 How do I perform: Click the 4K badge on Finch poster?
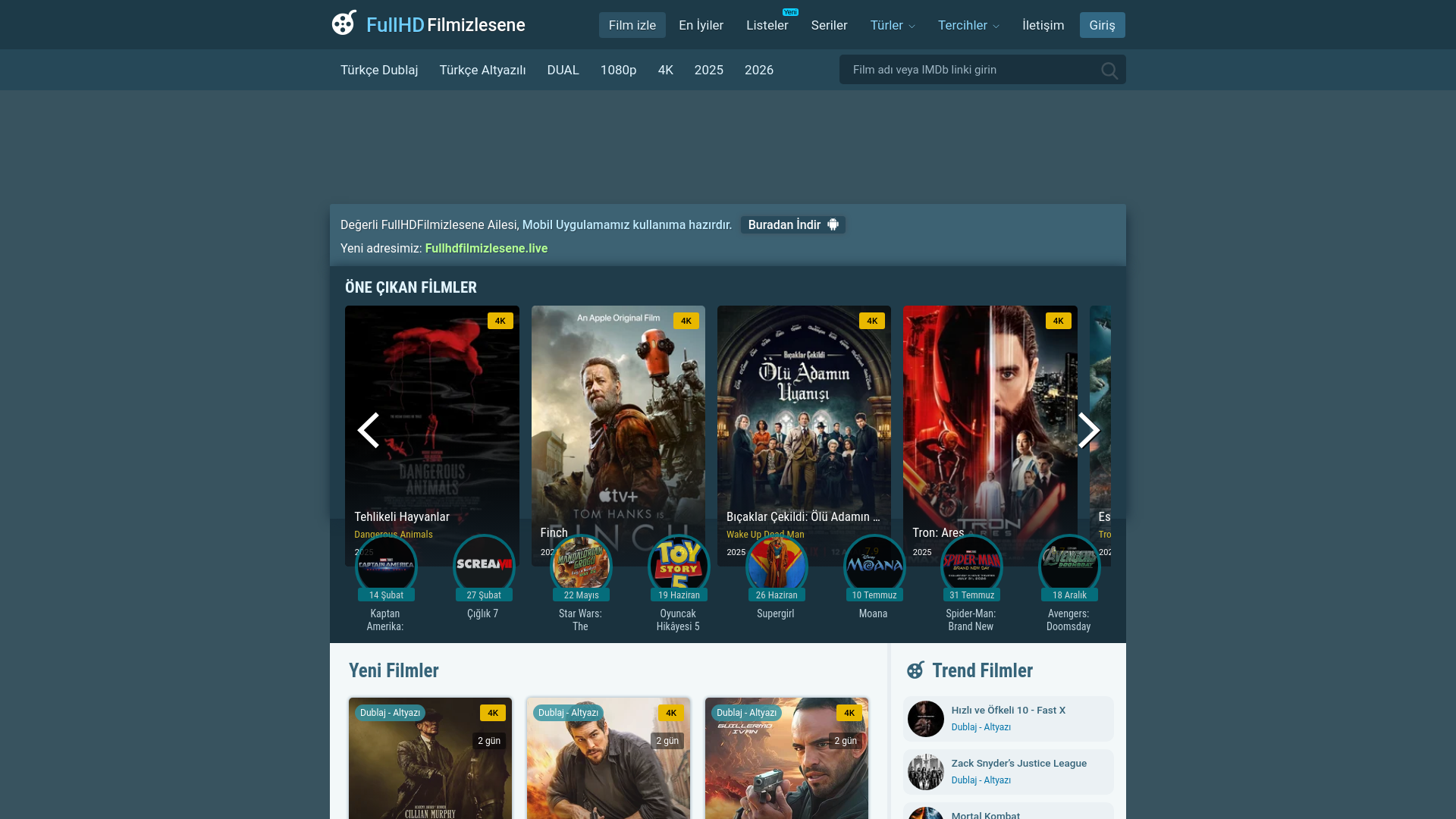coord(686,321)
